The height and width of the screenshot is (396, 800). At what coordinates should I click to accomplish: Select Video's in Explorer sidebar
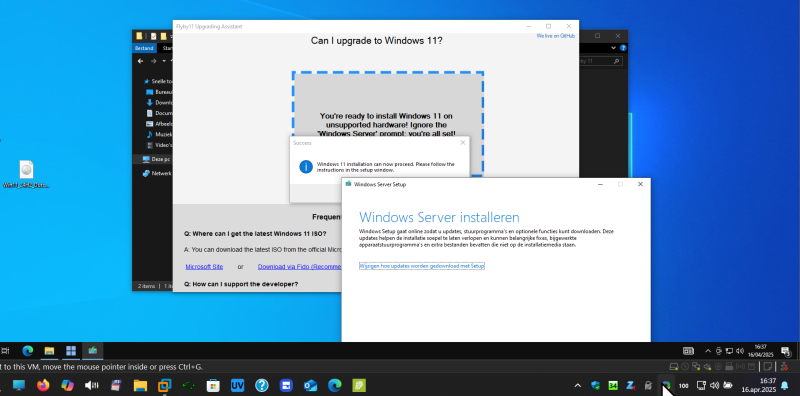tap(159, 145)
